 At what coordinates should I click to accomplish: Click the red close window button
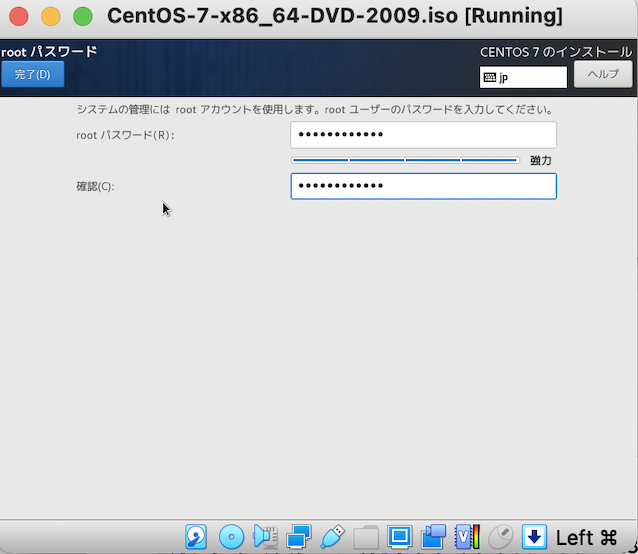19,17
